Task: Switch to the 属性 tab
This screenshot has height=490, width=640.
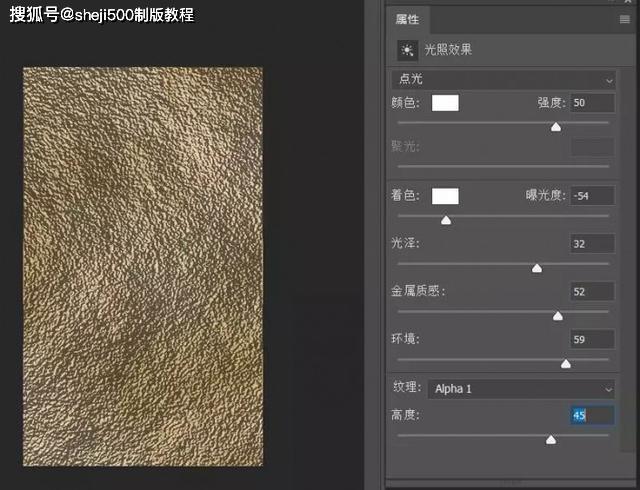Action: pyautogui.click(x=407, y=19)
